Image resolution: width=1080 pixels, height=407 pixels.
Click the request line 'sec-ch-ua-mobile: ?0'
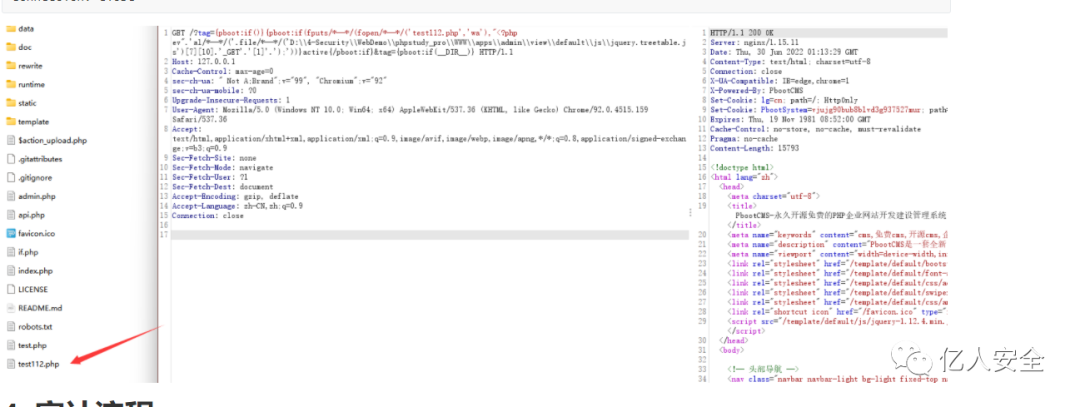tap(214, 90)
